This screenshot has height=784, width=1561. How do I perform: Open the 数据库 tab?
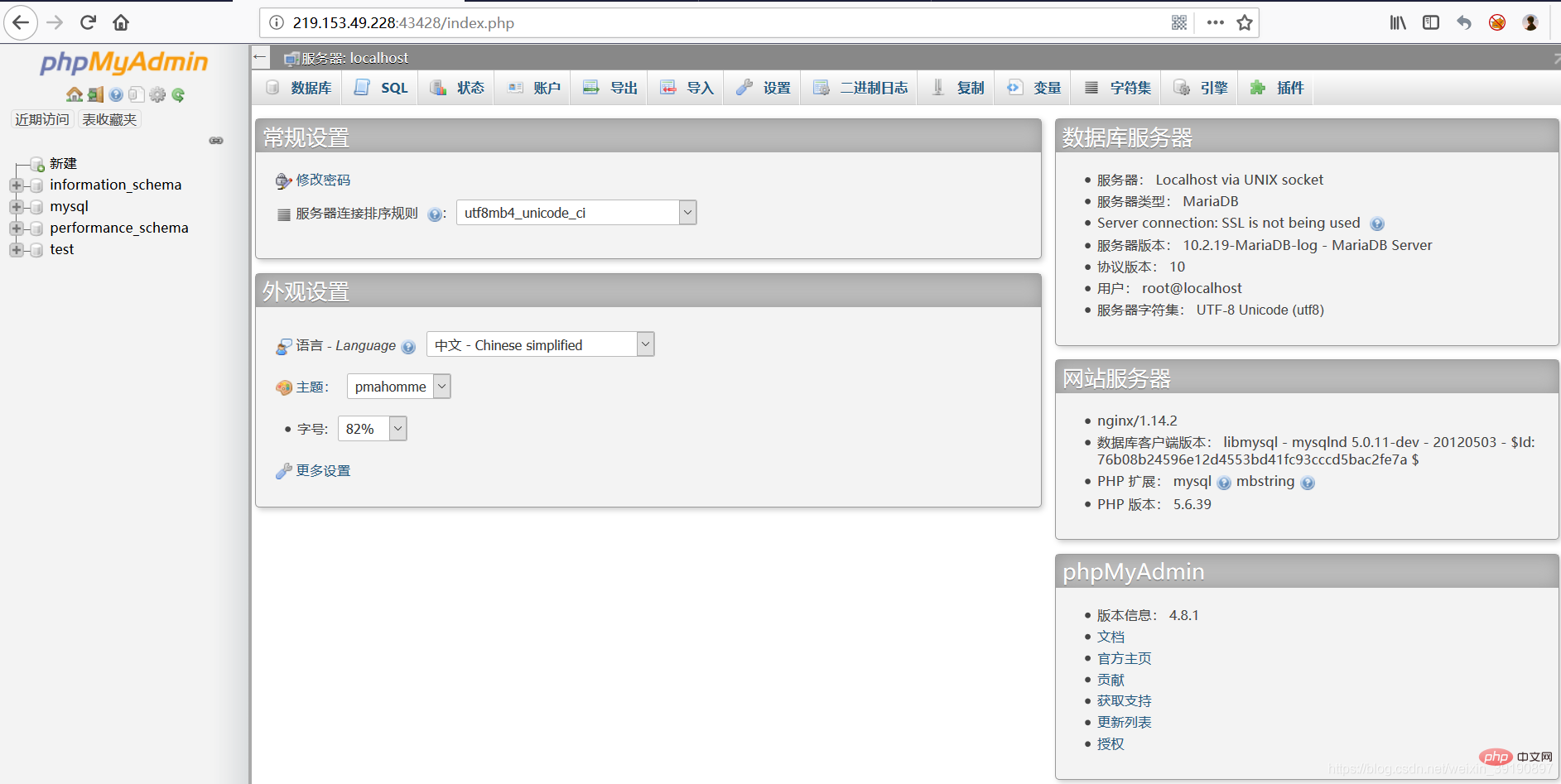pos(299,88)
